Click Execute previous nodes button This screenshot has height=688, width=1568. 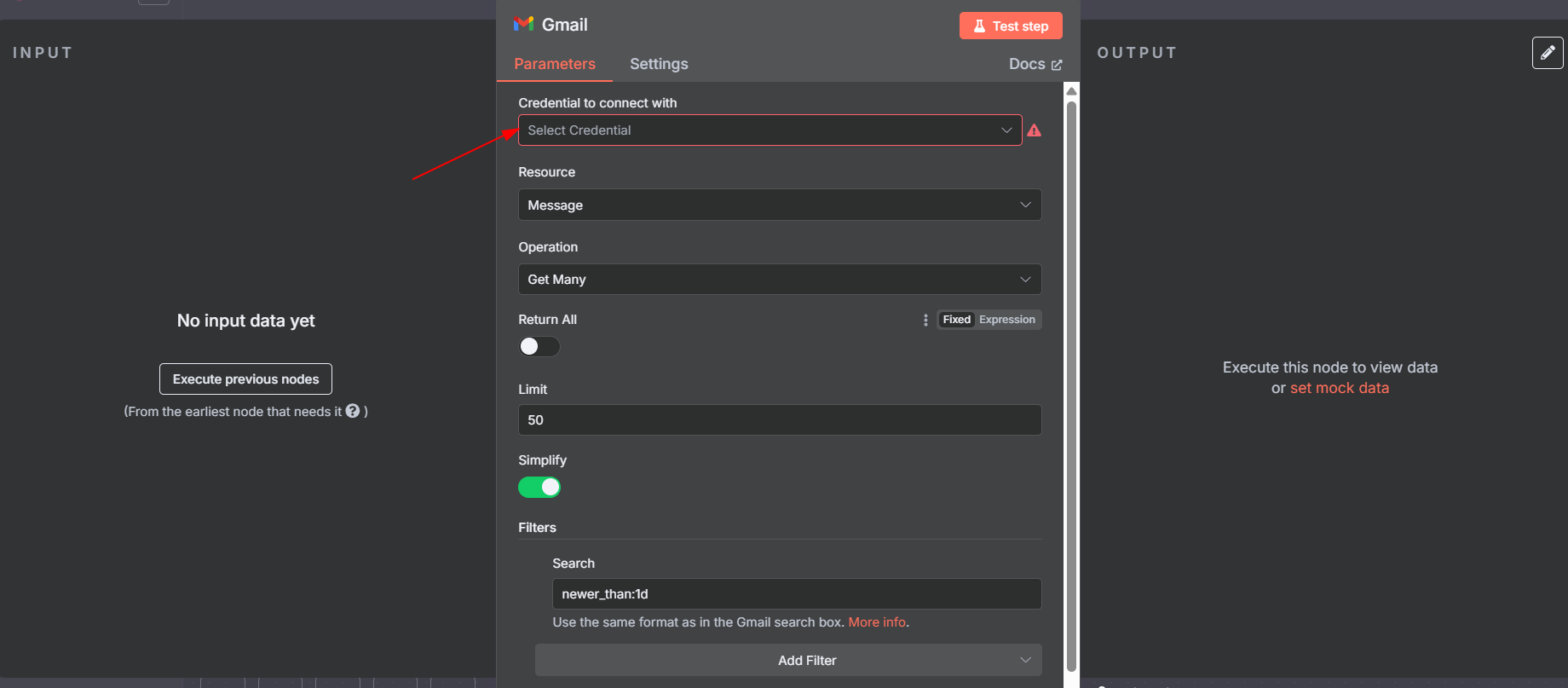245,379
